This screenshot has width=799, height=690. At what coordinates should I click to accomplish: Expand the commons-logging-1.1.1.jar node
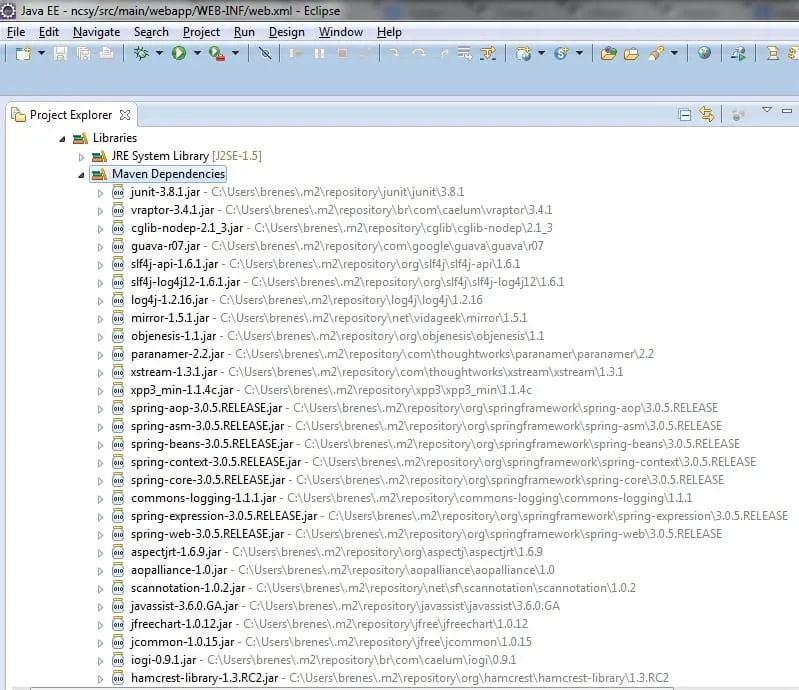[100, 499]
